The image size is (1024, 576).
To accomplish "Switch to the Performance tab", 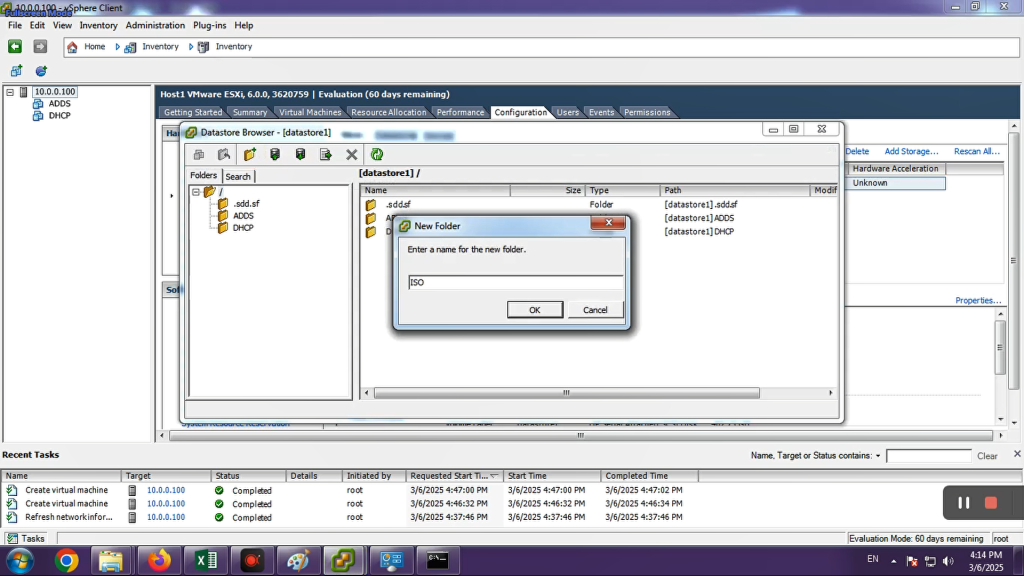I will tap(460, 112).
